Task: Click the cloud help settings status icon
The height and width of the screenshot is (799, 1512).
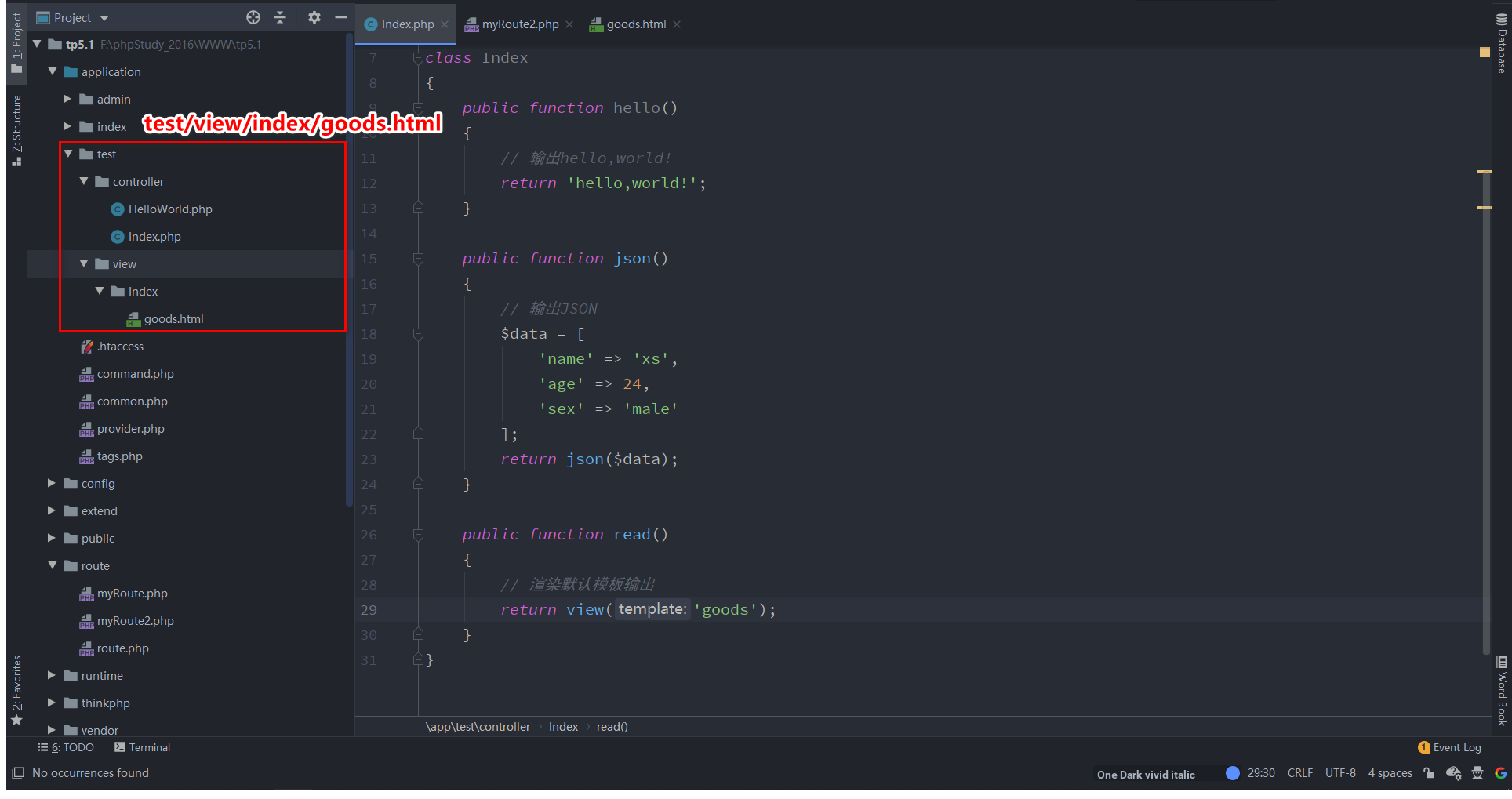Action: tap(1453, 773)
